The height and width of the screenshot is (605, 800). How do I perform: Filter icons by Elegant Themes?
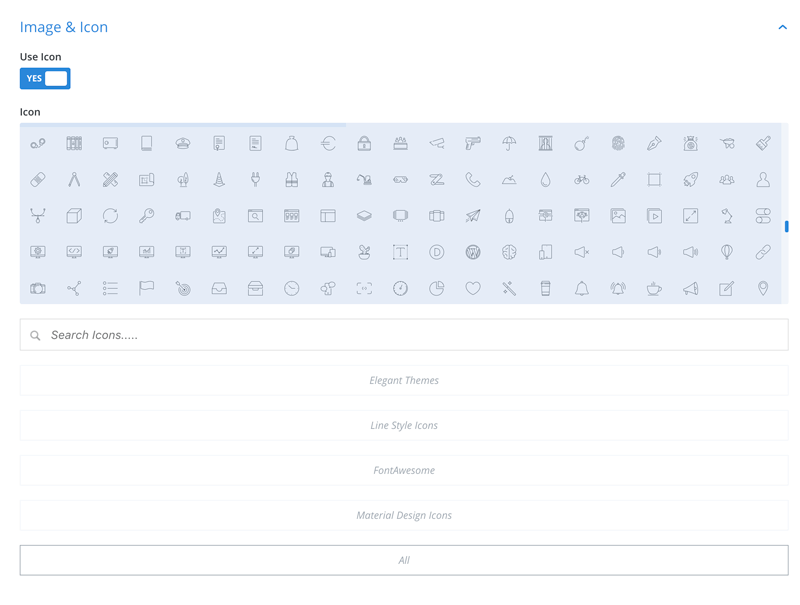point(404,380)
